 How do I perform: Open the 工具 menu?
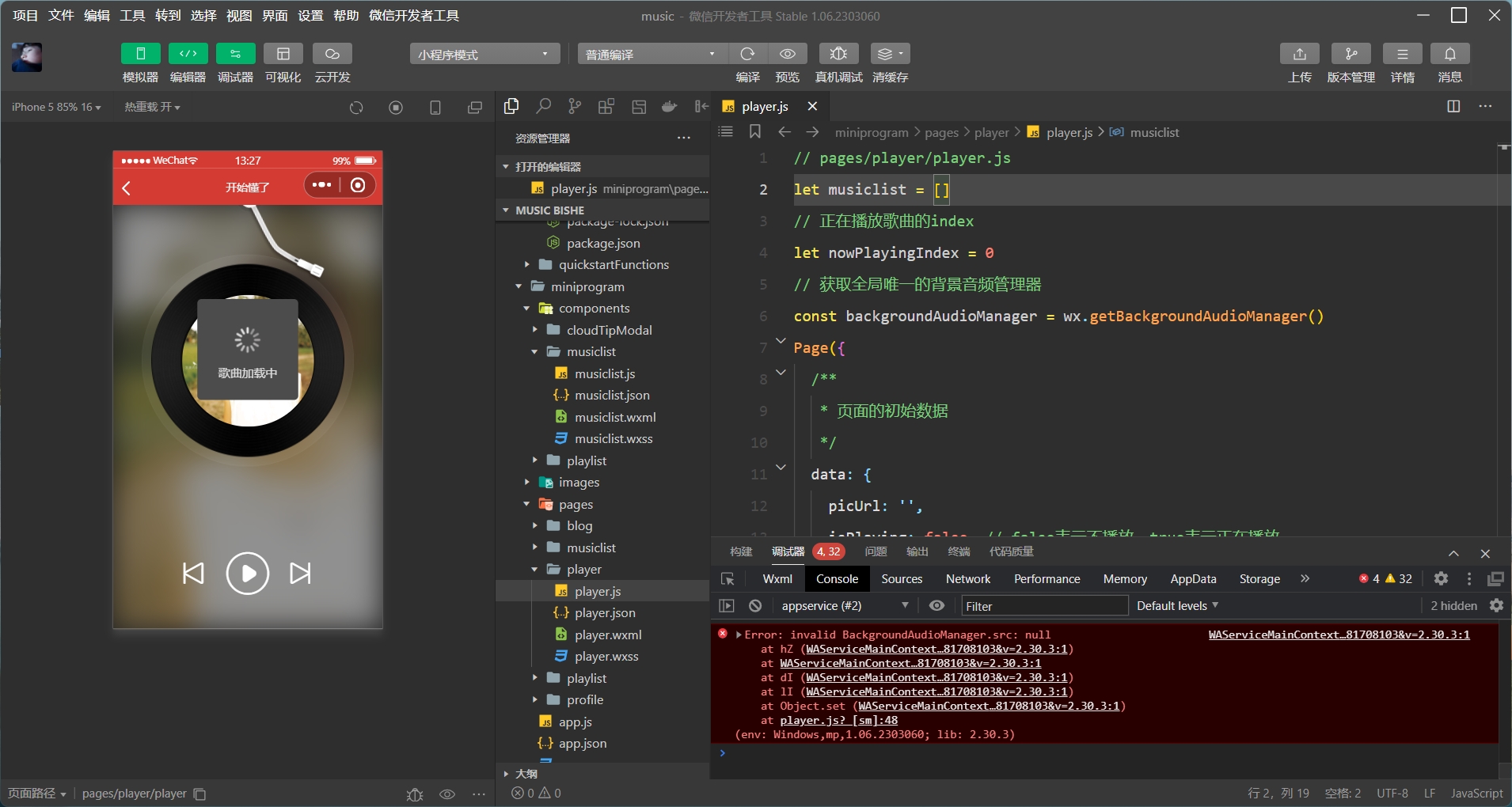pos(132,16)
